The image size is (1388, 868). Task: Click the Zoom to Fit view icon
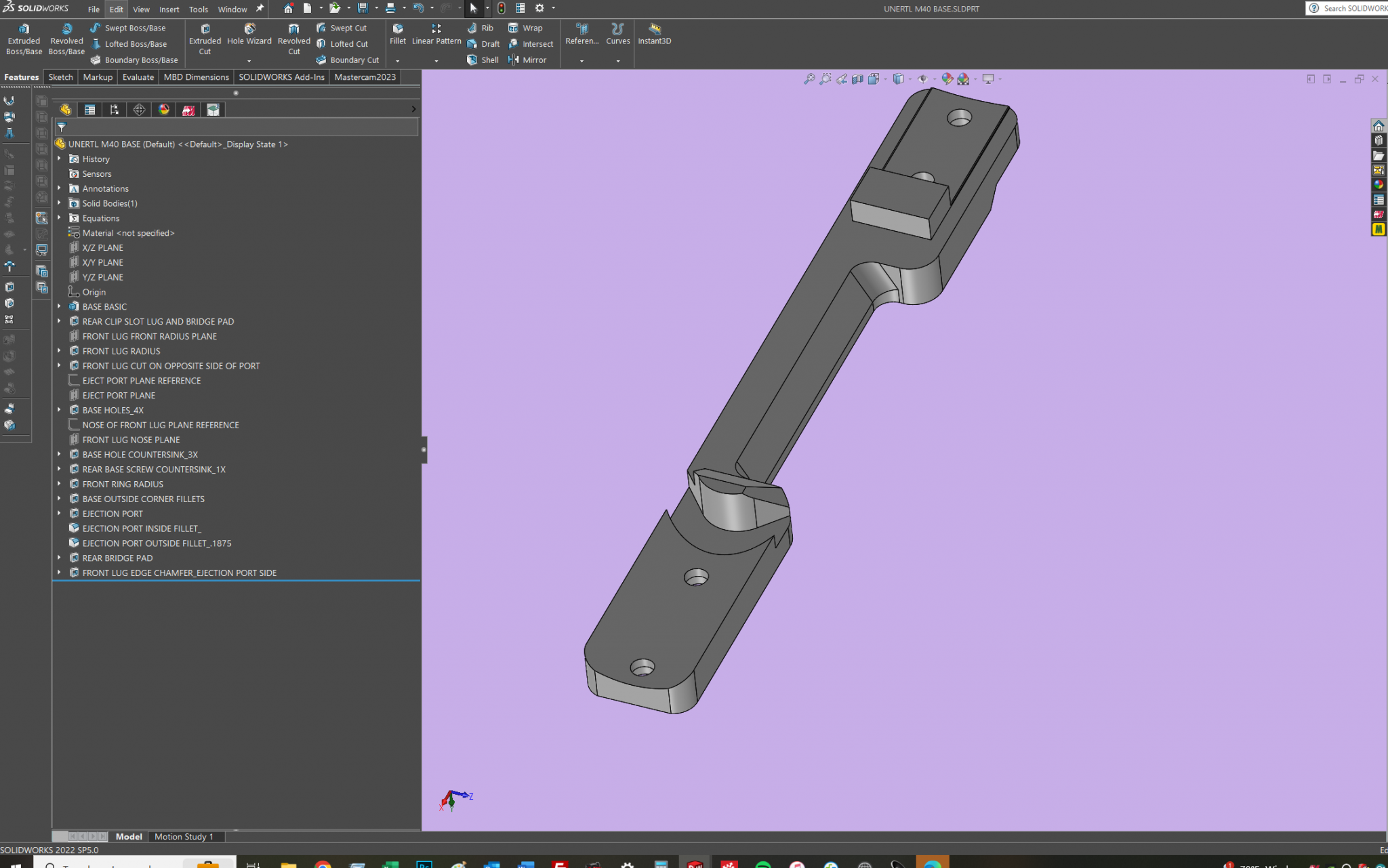tap(809, 79)
